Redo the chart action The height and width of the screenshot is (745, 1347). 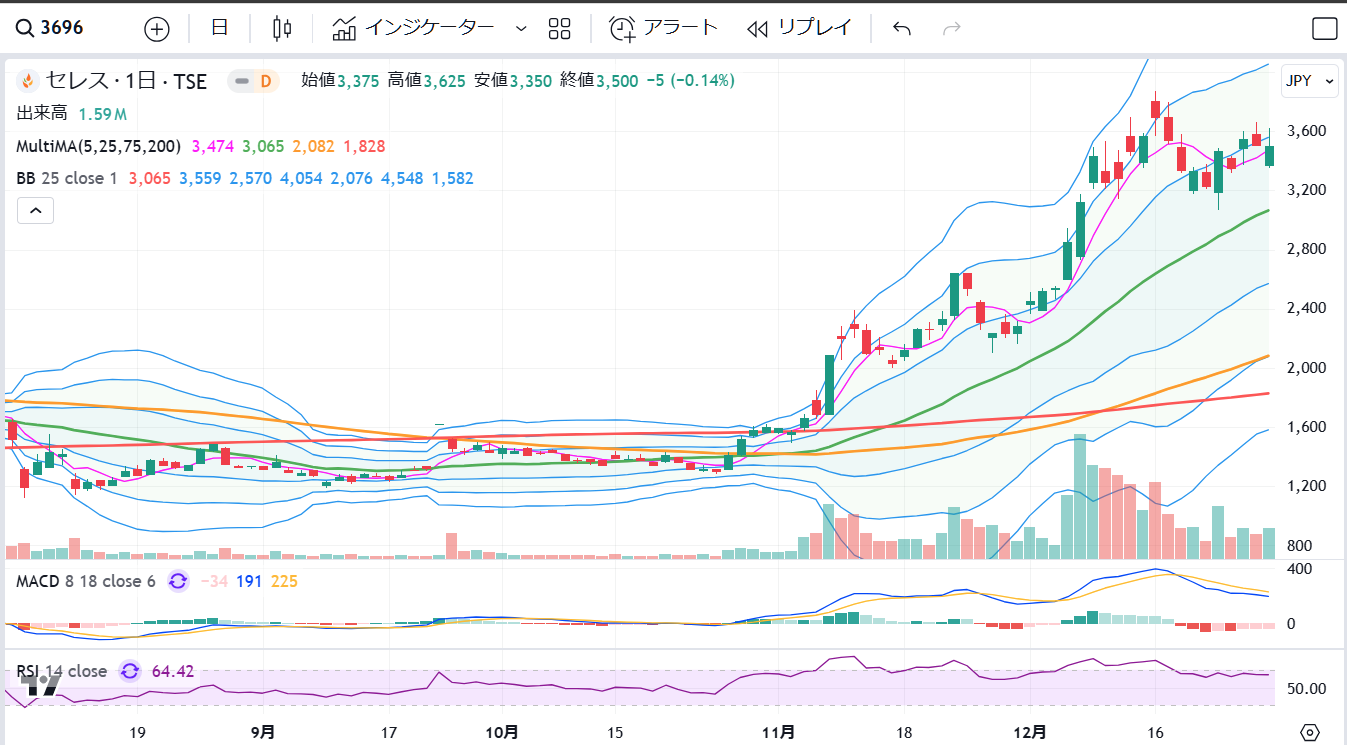(952, 28)
